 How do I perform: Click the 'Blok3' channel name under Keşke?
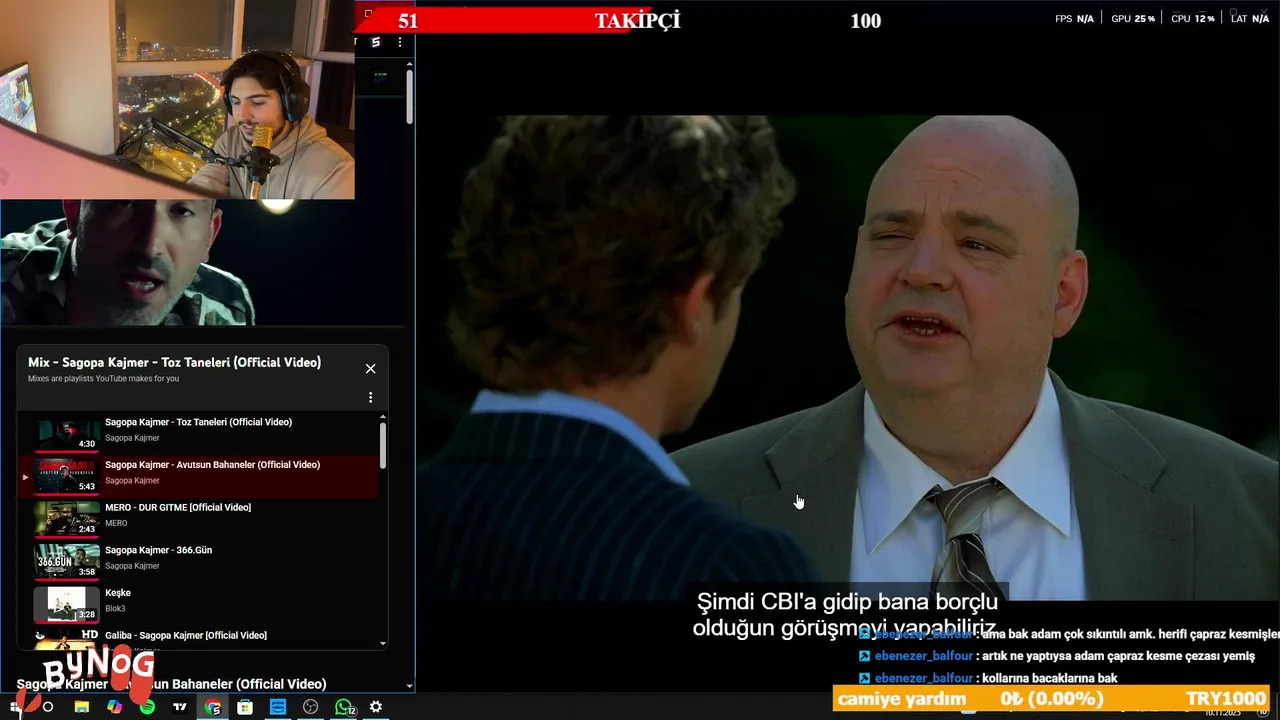[x=116, y=608]
